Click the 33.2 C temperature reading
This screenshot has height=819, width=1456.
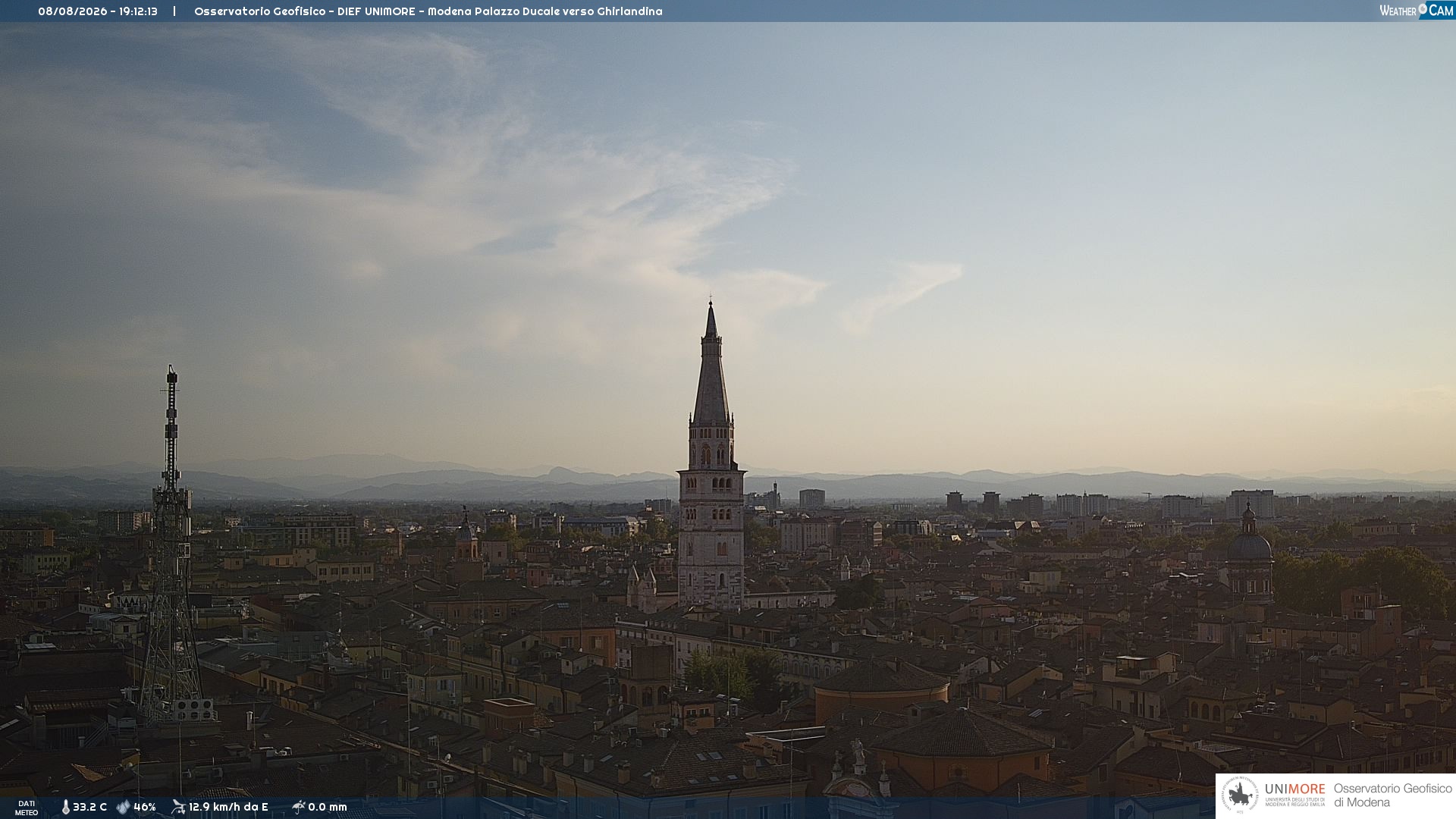tap(89, 807)
